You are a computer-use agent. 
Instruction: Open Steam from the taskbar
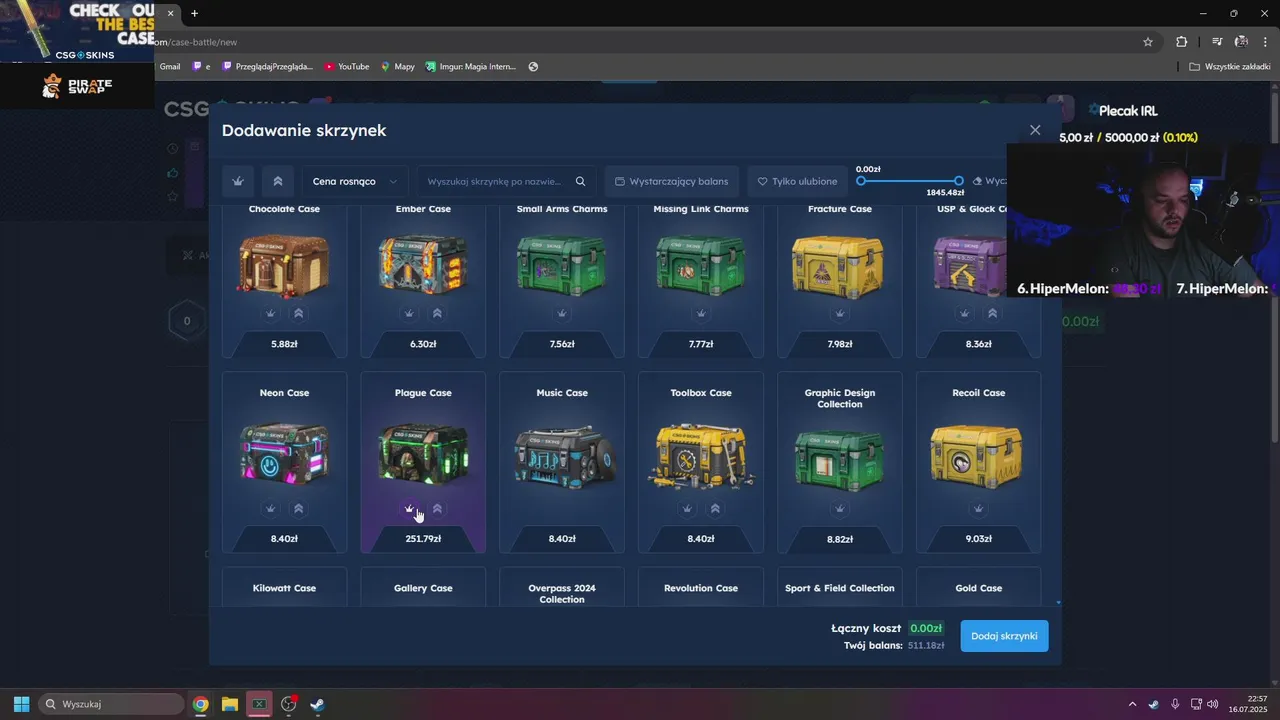(x=317, y=704)
